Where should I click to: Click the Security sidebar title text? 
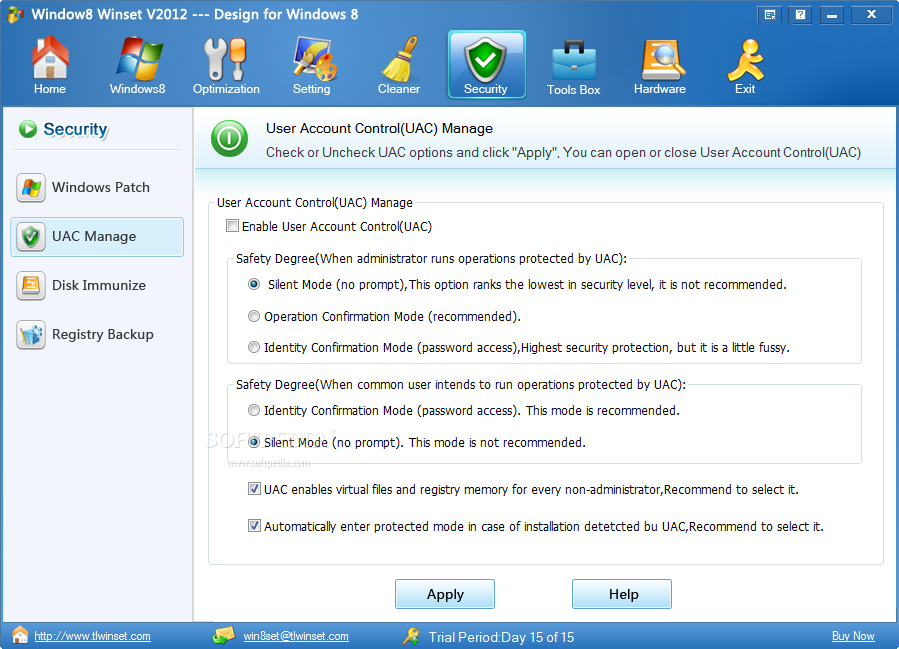click(x=76, y=130)
